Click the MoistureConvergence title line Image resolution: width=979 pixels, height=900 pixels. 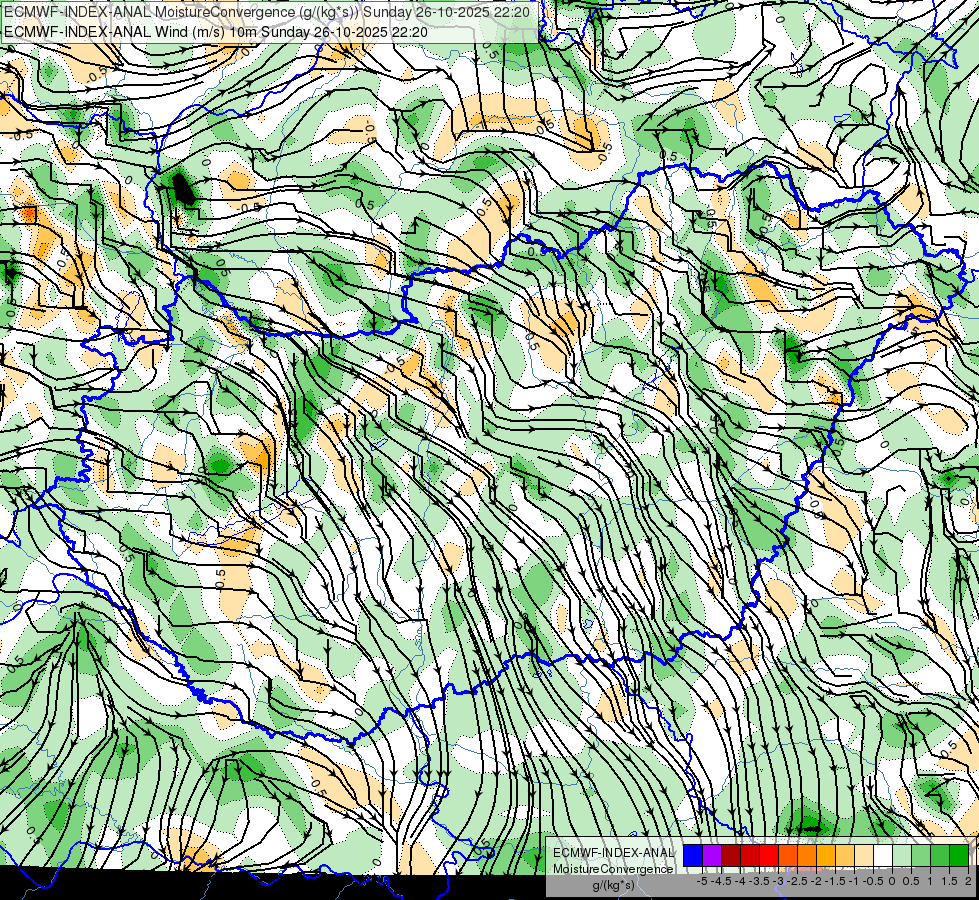(x=267, y=12)
